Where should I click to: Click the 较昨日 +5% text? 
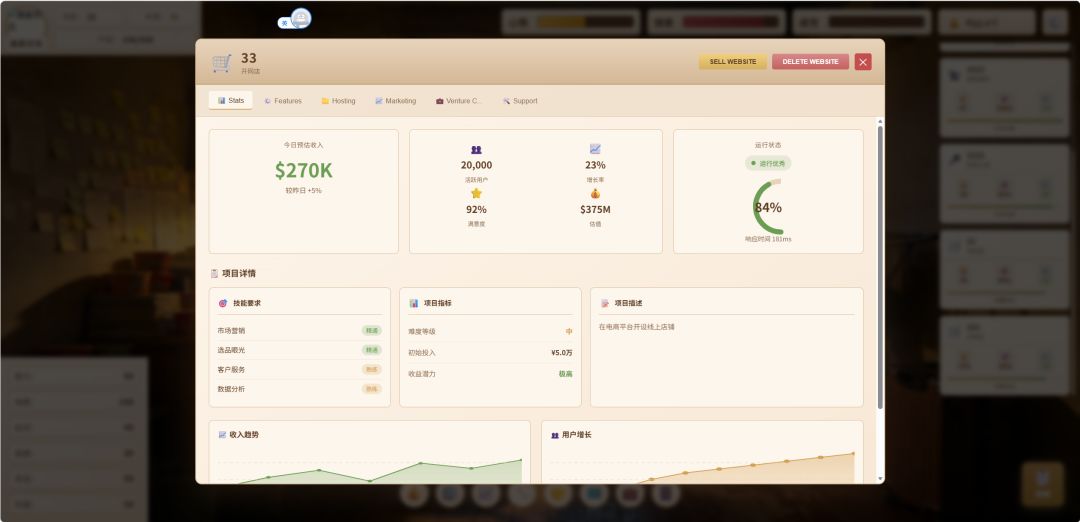coord(304,190)
